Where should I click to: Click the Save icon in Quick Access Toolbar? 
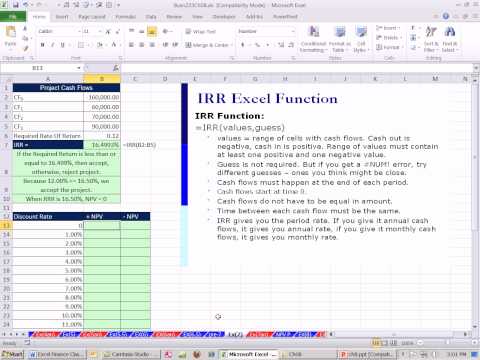click(16, 5)
